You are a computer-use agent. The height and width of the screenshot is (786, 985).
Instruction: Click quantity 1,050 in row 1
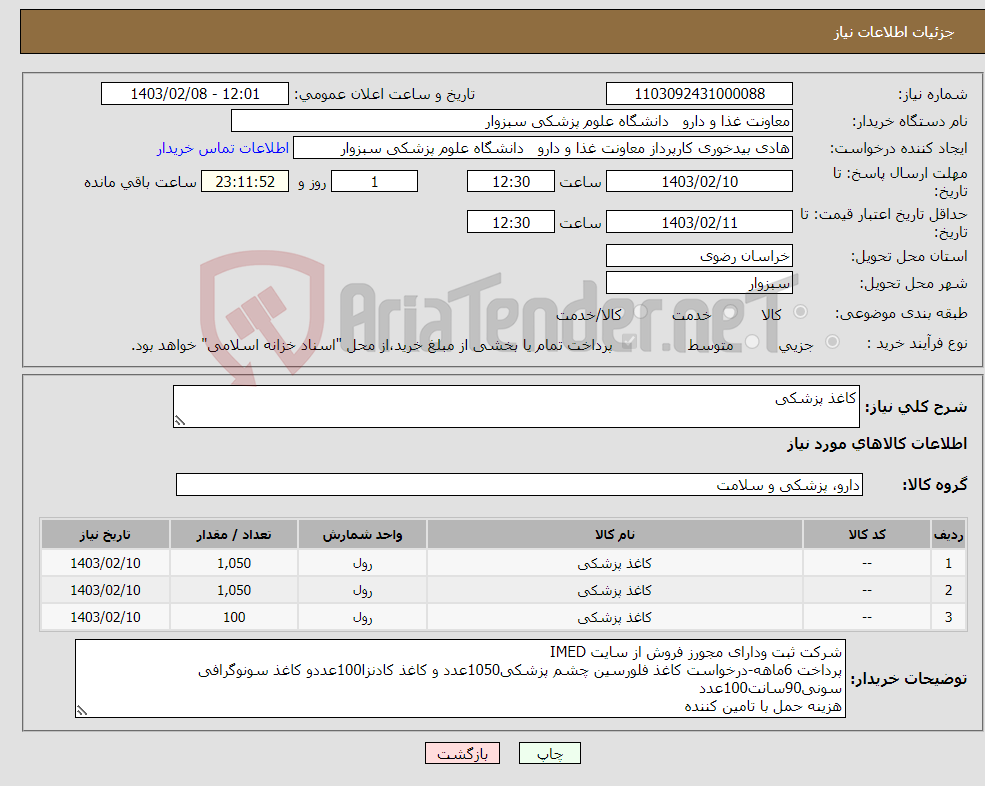pos(234,564)
